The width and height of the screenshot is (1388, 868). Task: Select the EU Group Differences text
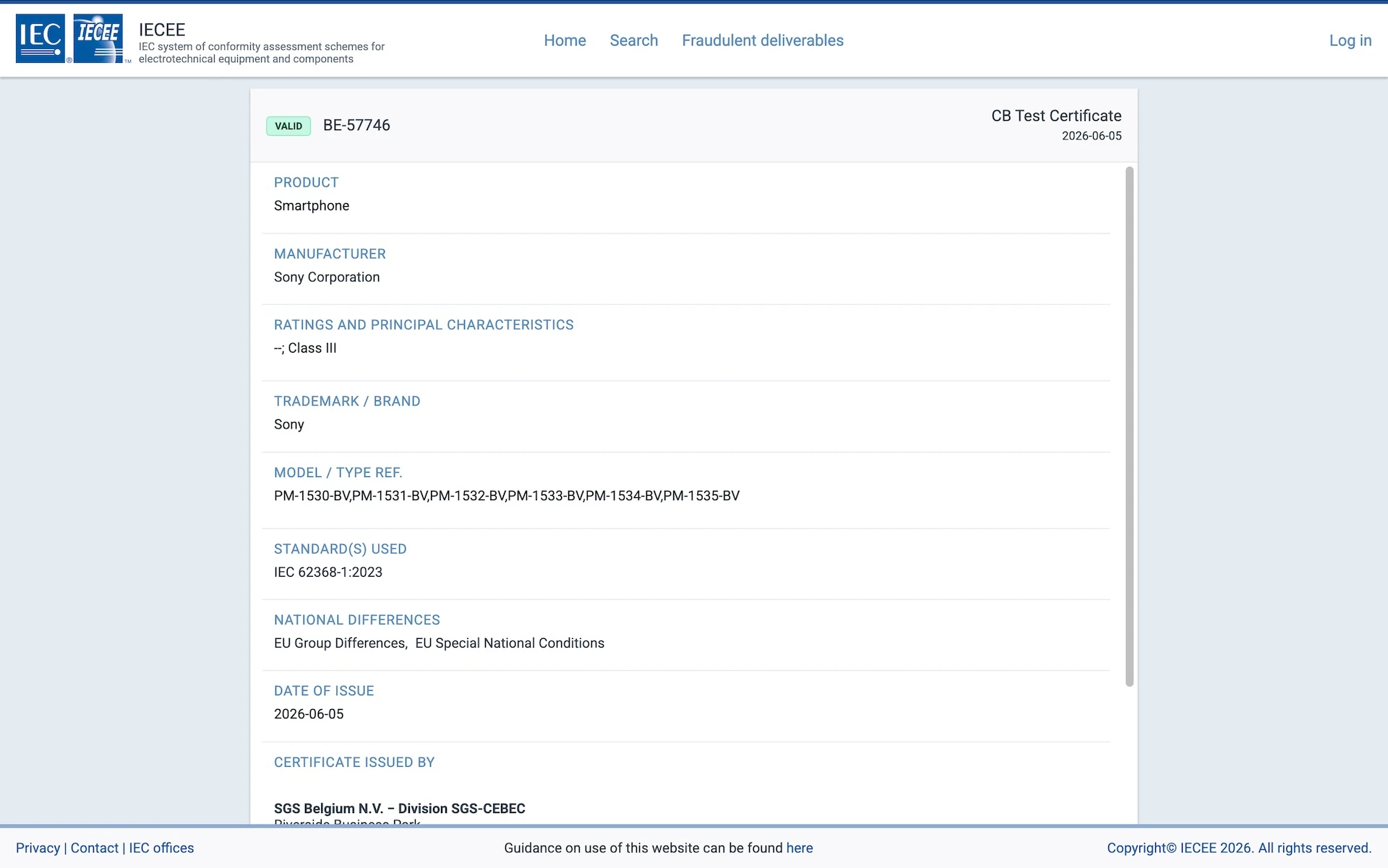[x=340, y=643]
